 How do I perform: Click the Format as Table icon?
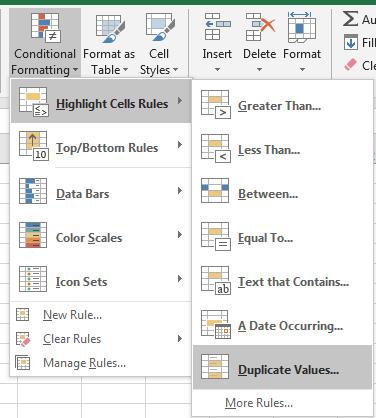pyautogui.click(x=110, y=29)
